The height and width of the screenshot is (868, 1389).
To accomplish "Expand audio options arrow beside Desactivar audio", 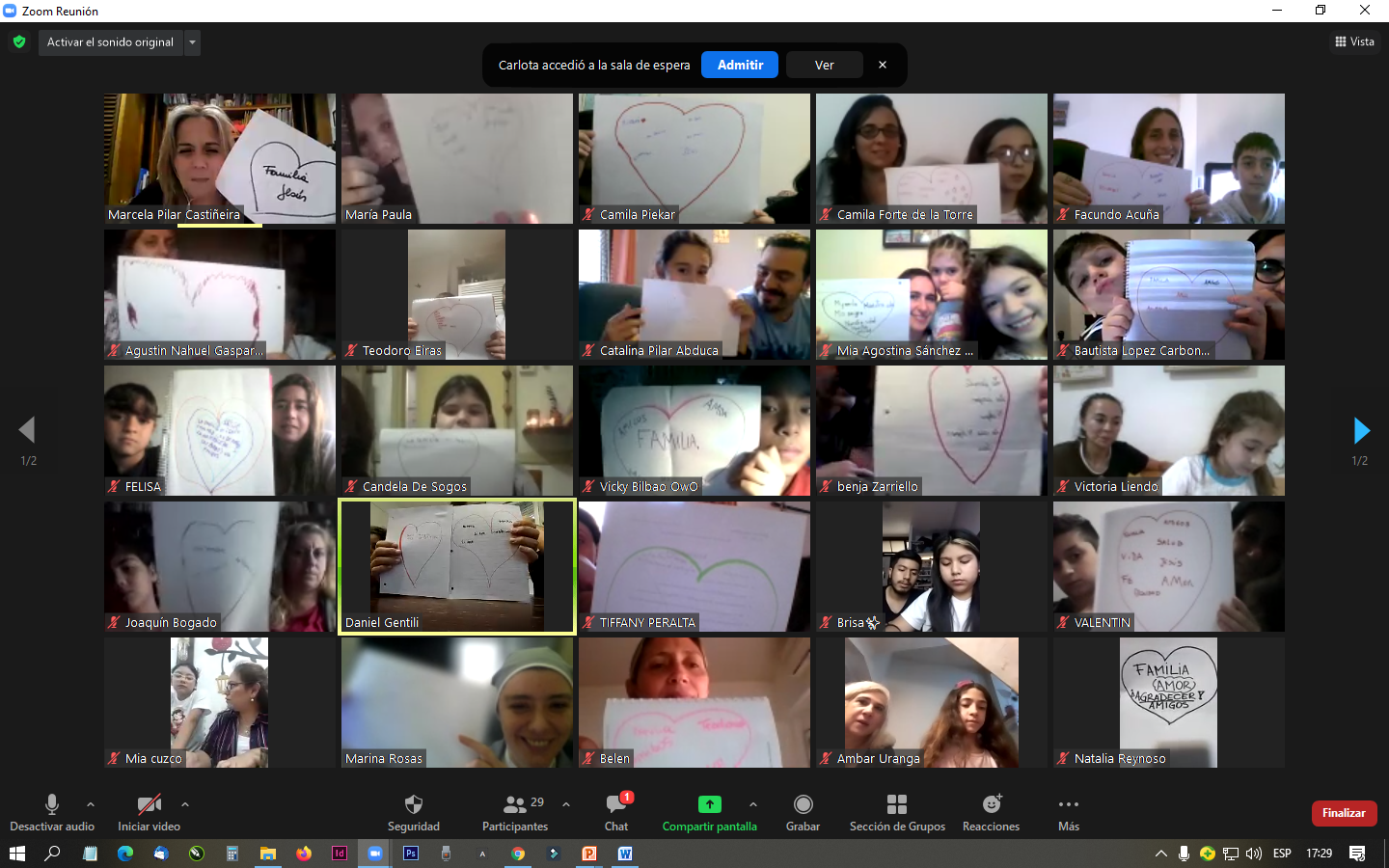I will pos(91,803).
